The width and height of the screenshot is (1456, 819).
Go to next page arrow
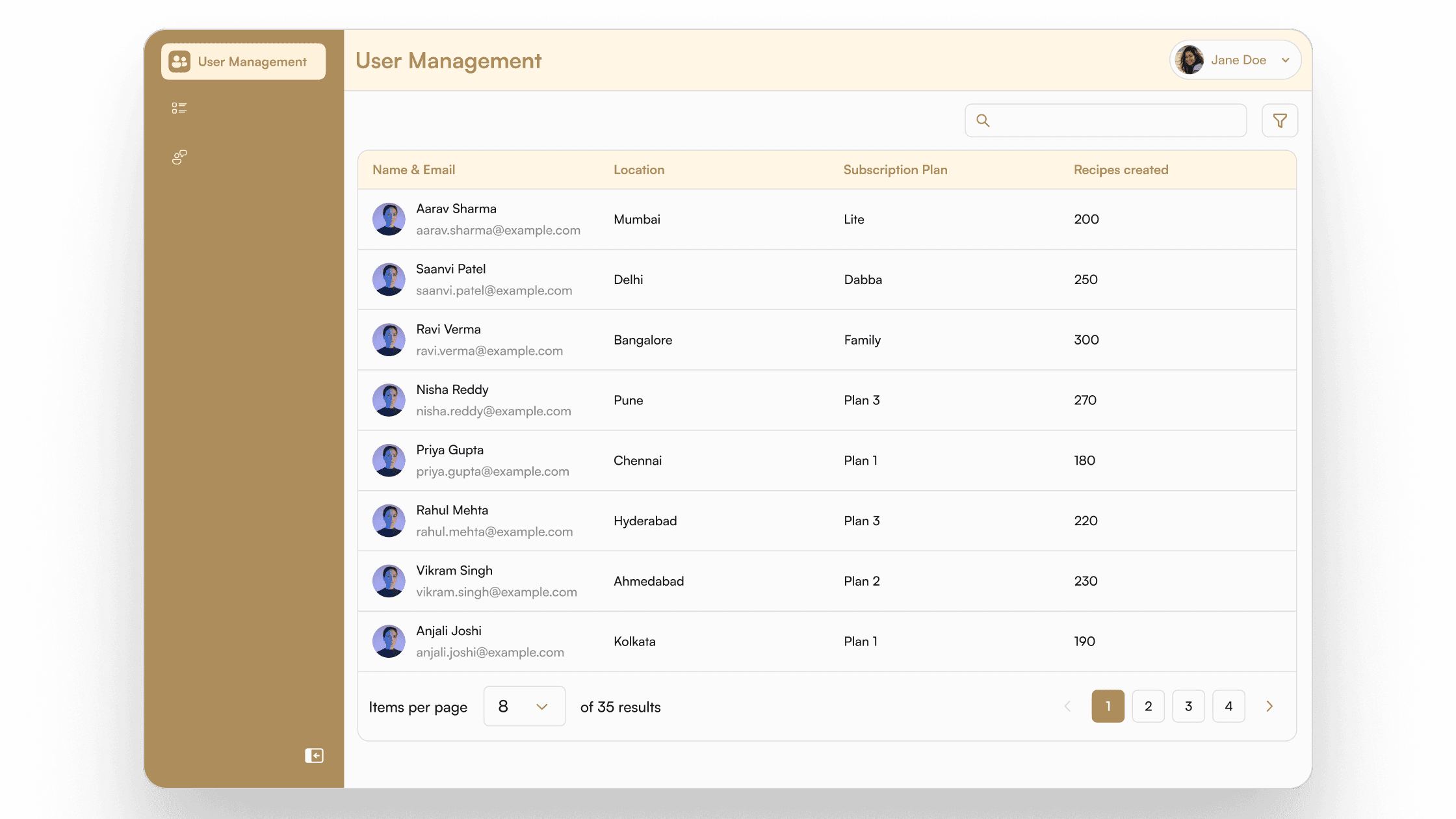coord(1269,707)
